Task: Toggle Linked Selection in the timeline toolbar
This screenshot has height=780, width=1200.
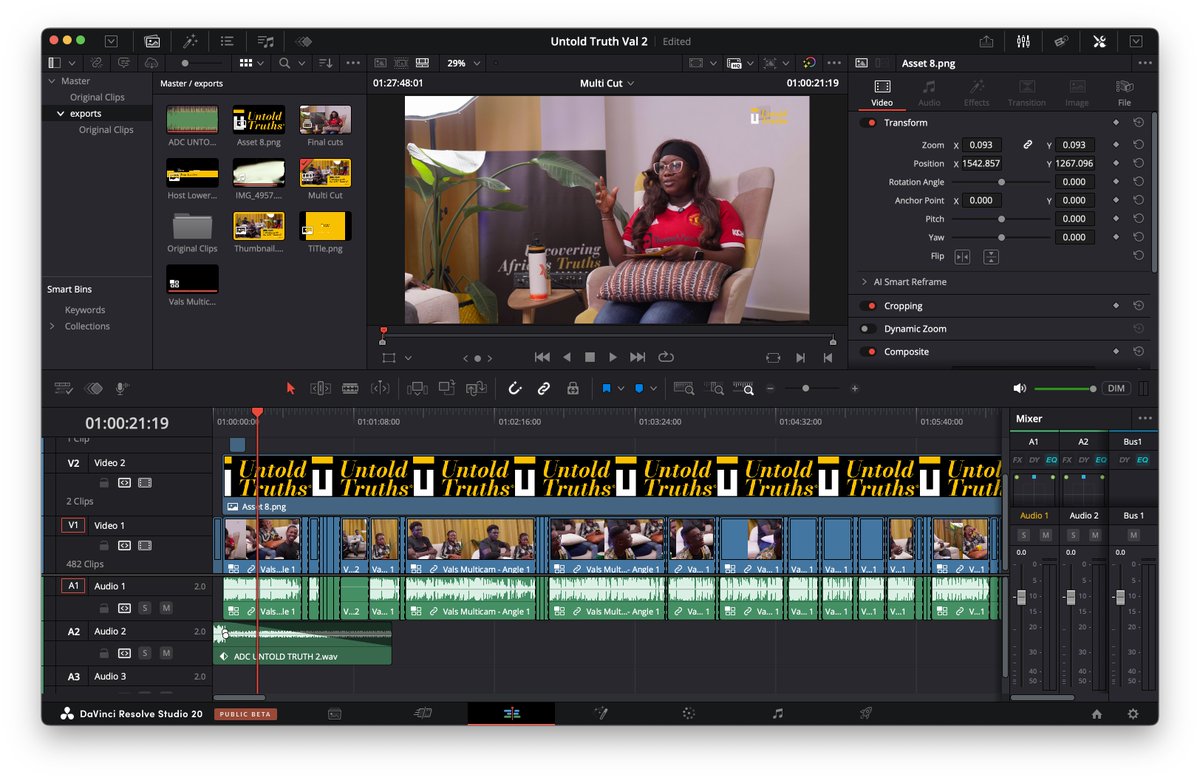Action: 545,388
